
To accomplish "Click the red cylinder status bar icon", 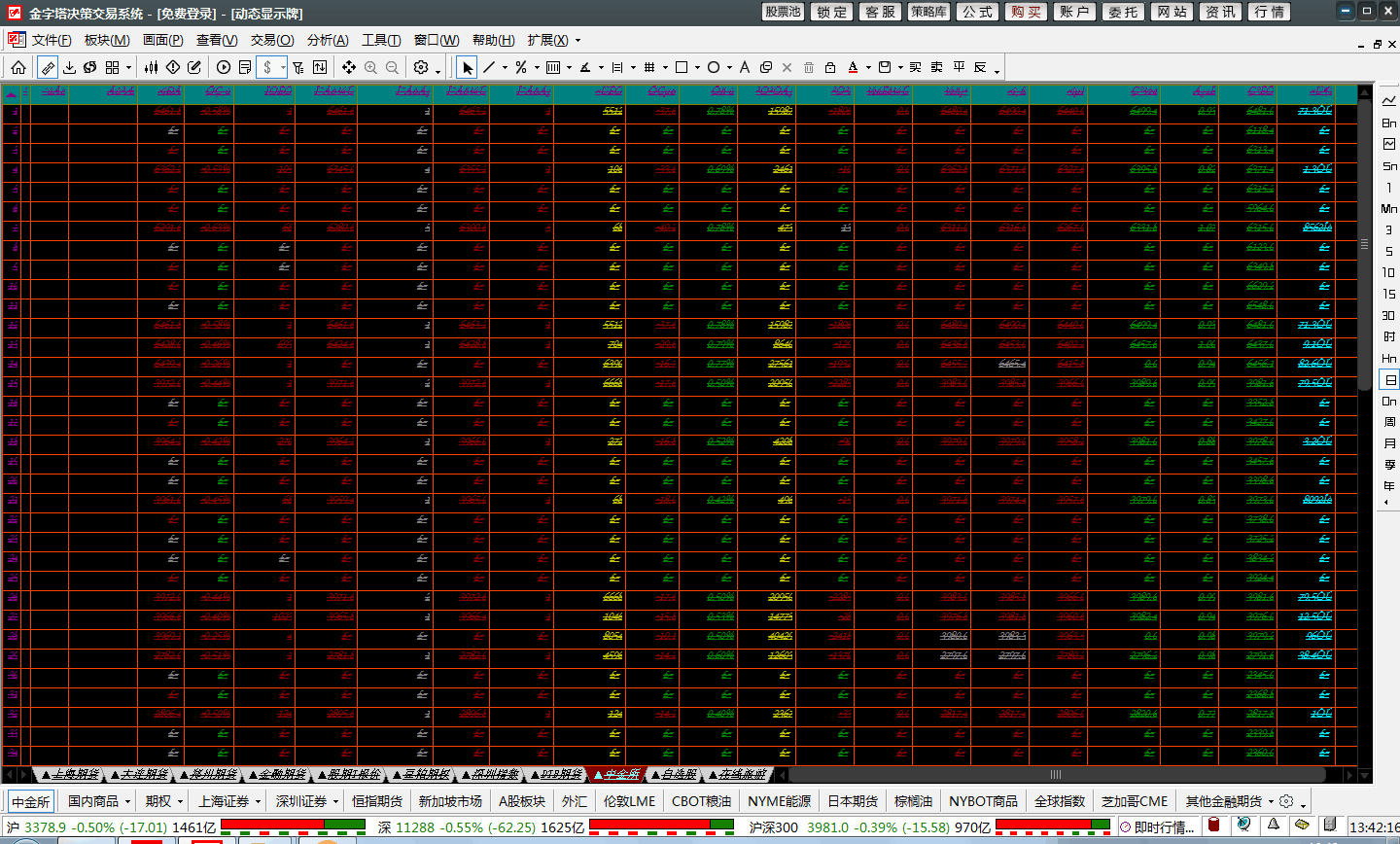I will click(1213, 826).
